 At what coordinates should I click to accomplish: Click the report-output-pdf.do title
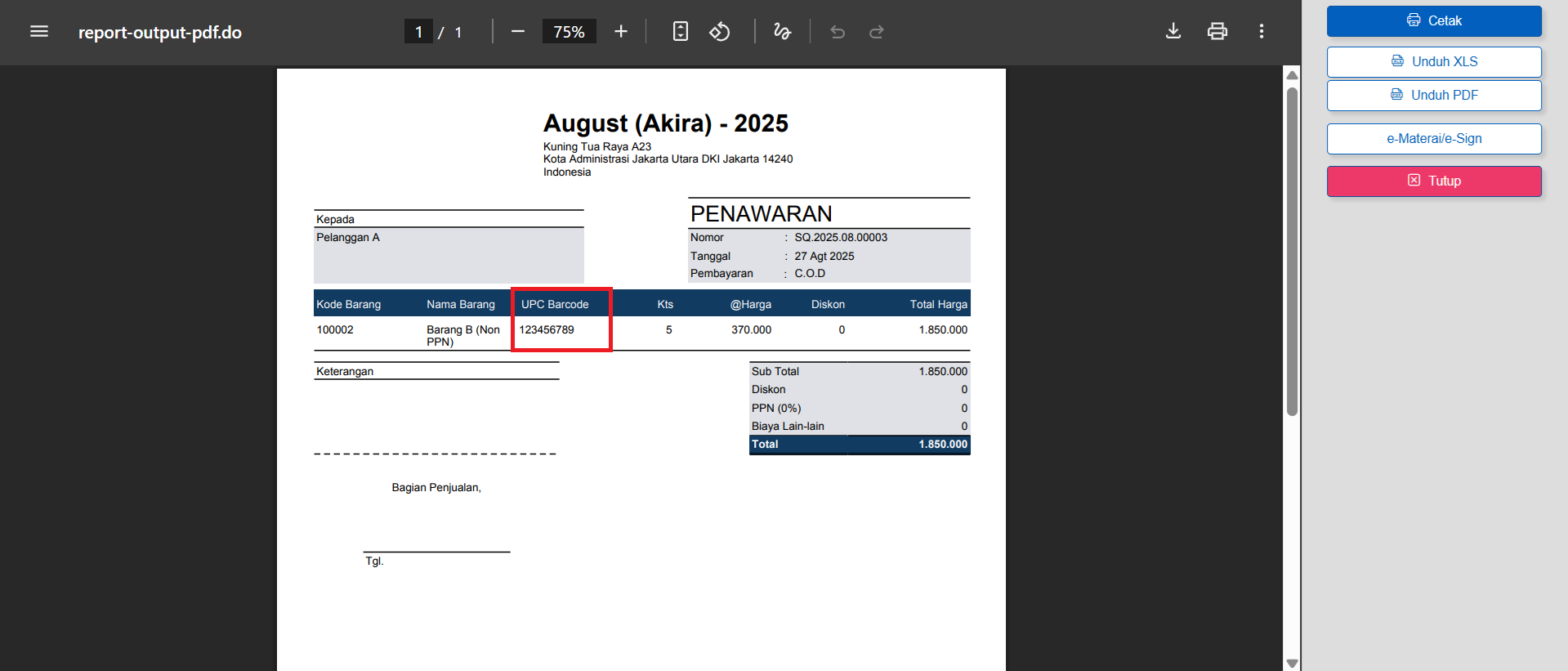click(160, 33)
